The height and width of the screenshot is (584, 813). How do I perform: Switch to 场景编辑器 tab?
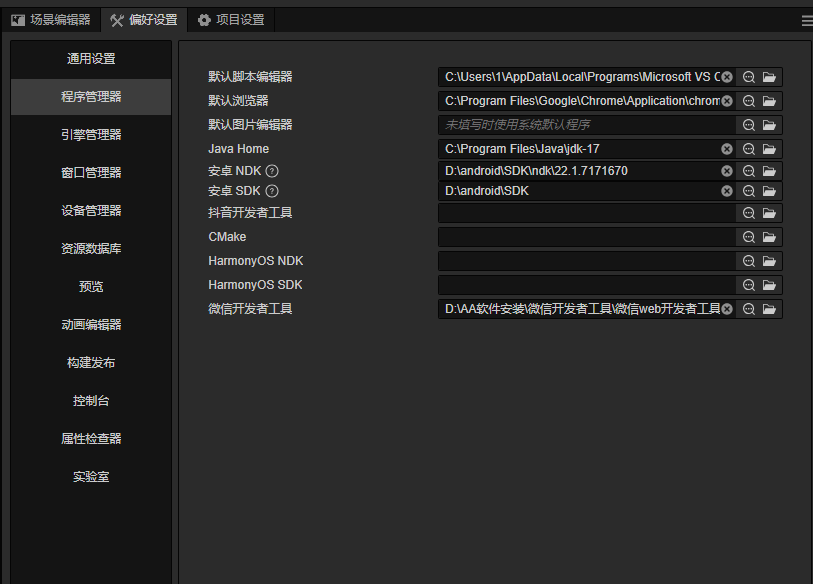point(51,20)
